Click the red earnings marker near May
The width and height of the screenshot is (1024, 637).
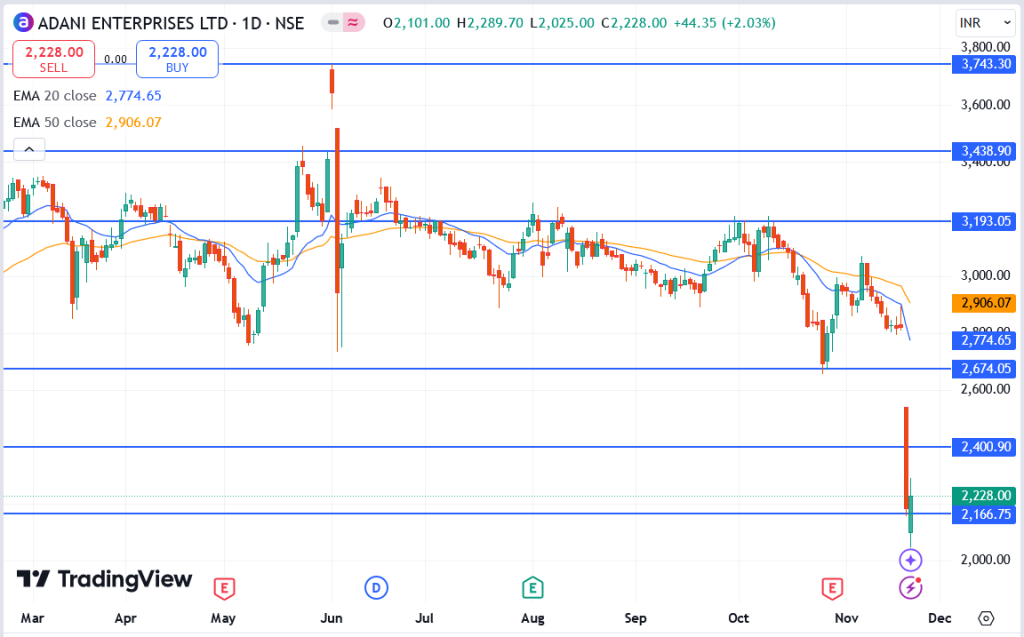pos(224,589)
